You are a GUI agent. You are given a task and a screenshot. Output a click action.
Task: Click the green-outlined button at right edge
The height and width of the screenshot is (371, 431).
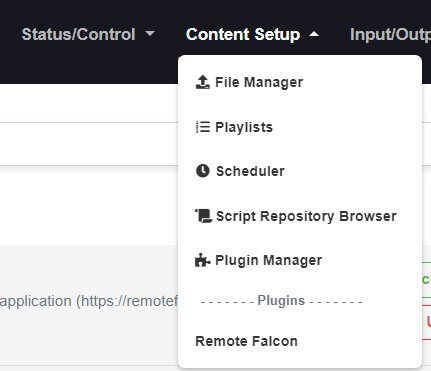coord(426,280)
